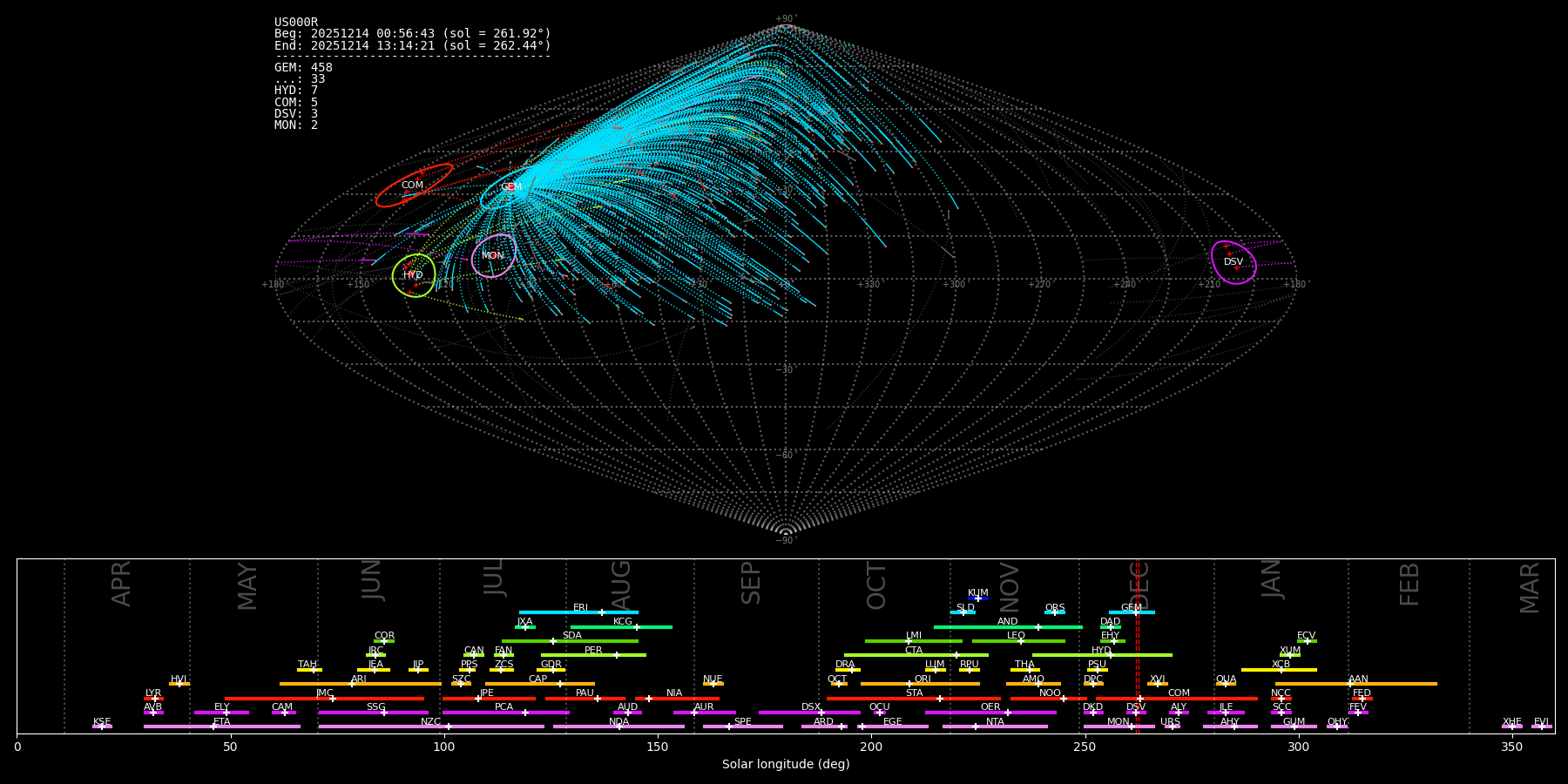Click the LMI shower bar in timeline

click(x=914, y=641)
